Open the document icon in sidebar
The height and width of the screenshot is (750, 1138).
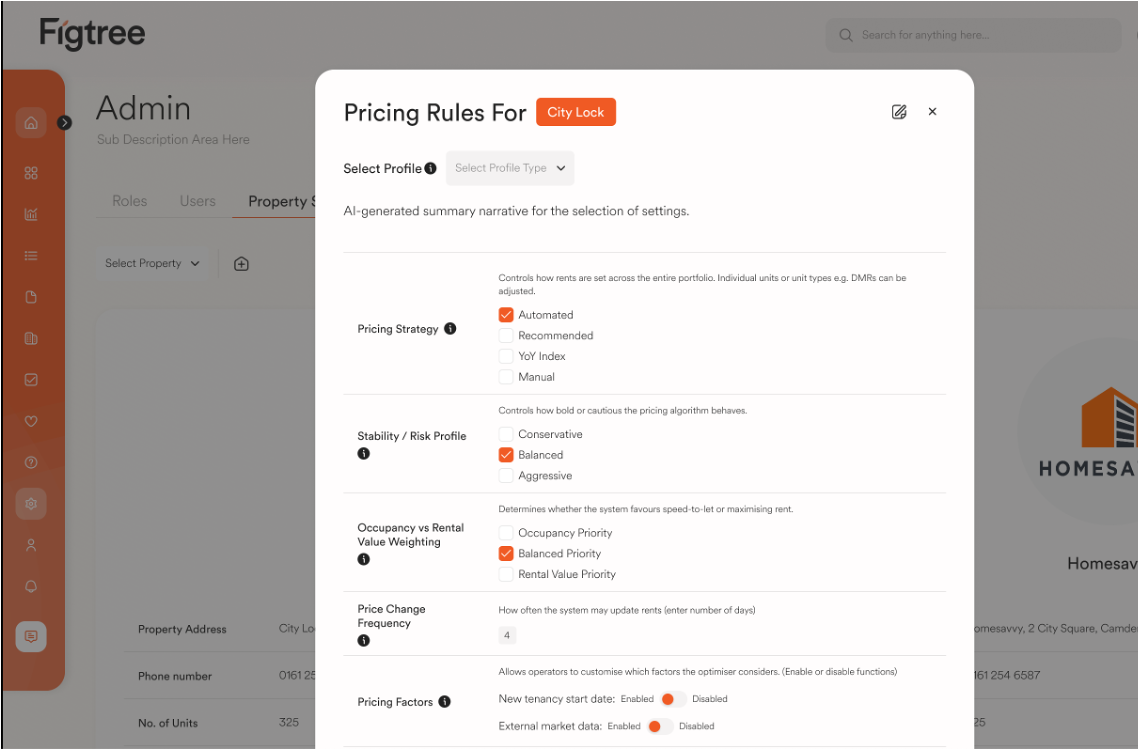[x=31, y=297]
